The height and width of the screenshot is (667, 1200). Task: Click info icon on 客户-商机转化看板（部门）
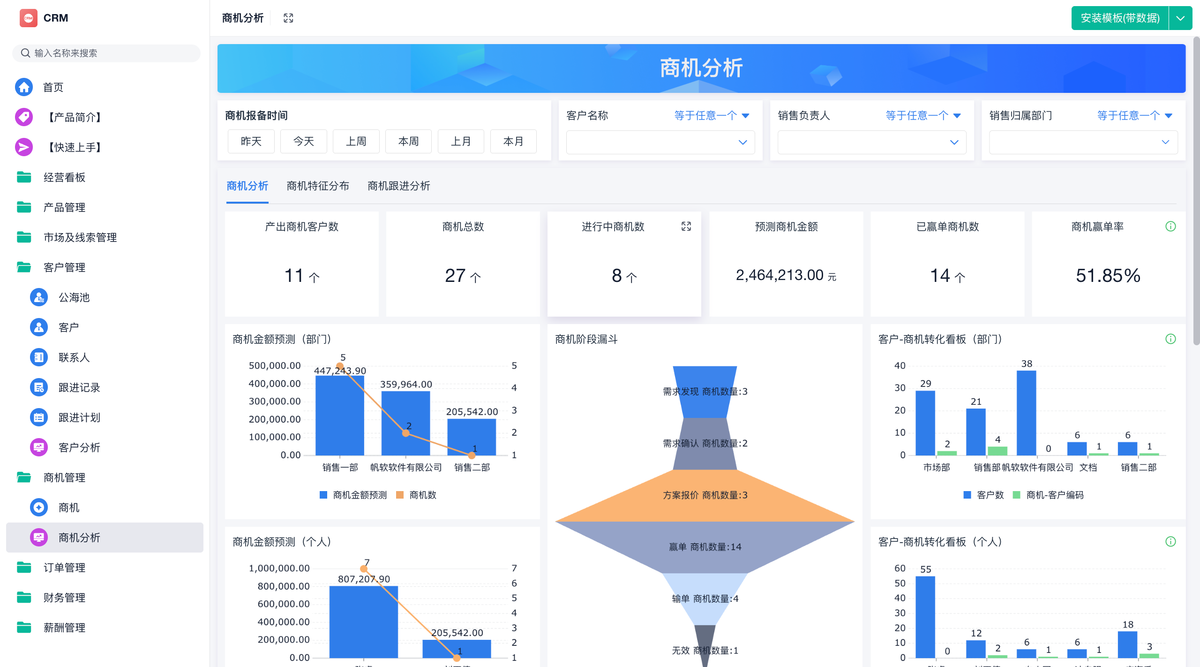tap(1171, 339)
